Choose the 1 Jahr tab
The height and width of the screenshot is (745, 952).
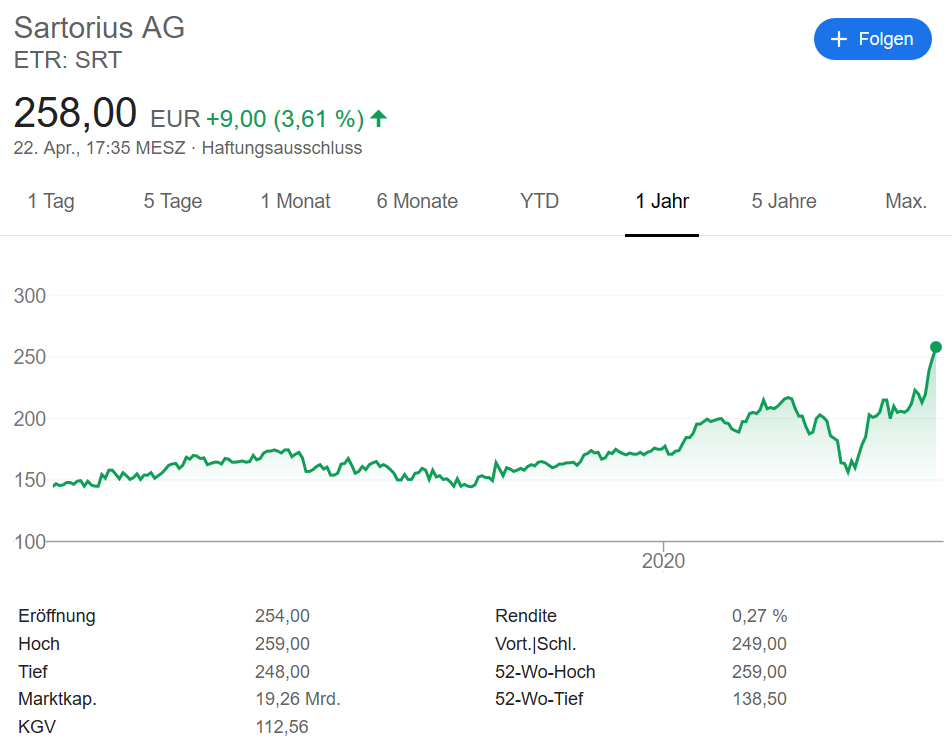pos(662,201)
